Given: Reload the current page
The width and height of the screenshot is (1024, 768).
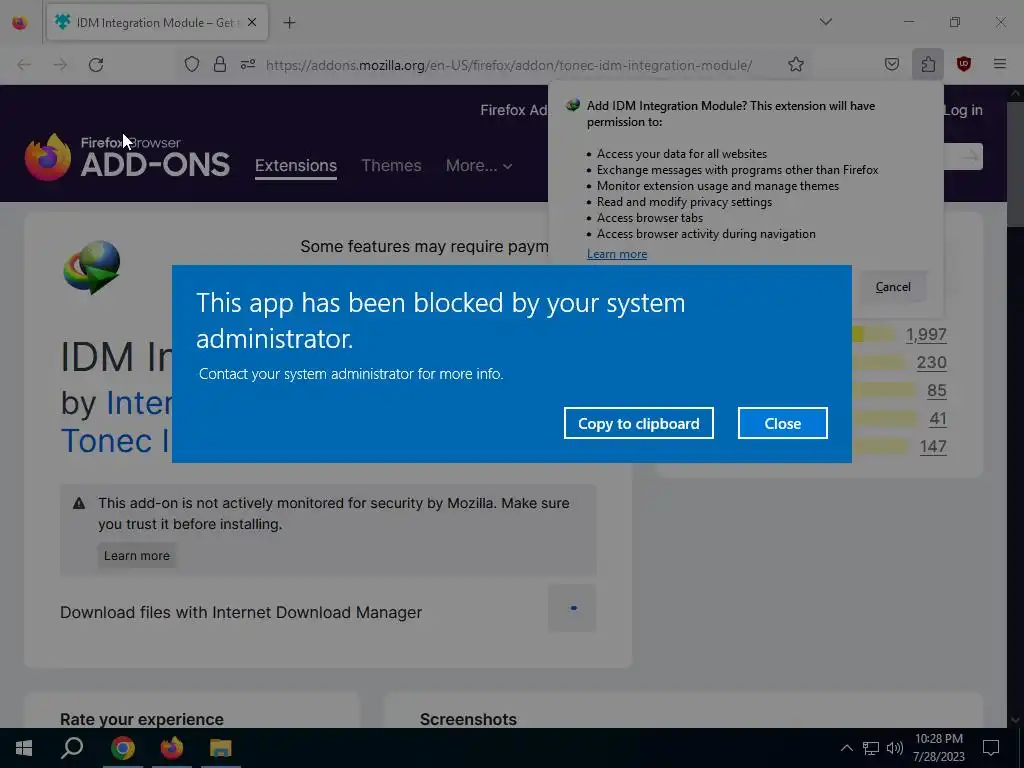Looking at the screenshot, I should [96, 65].
